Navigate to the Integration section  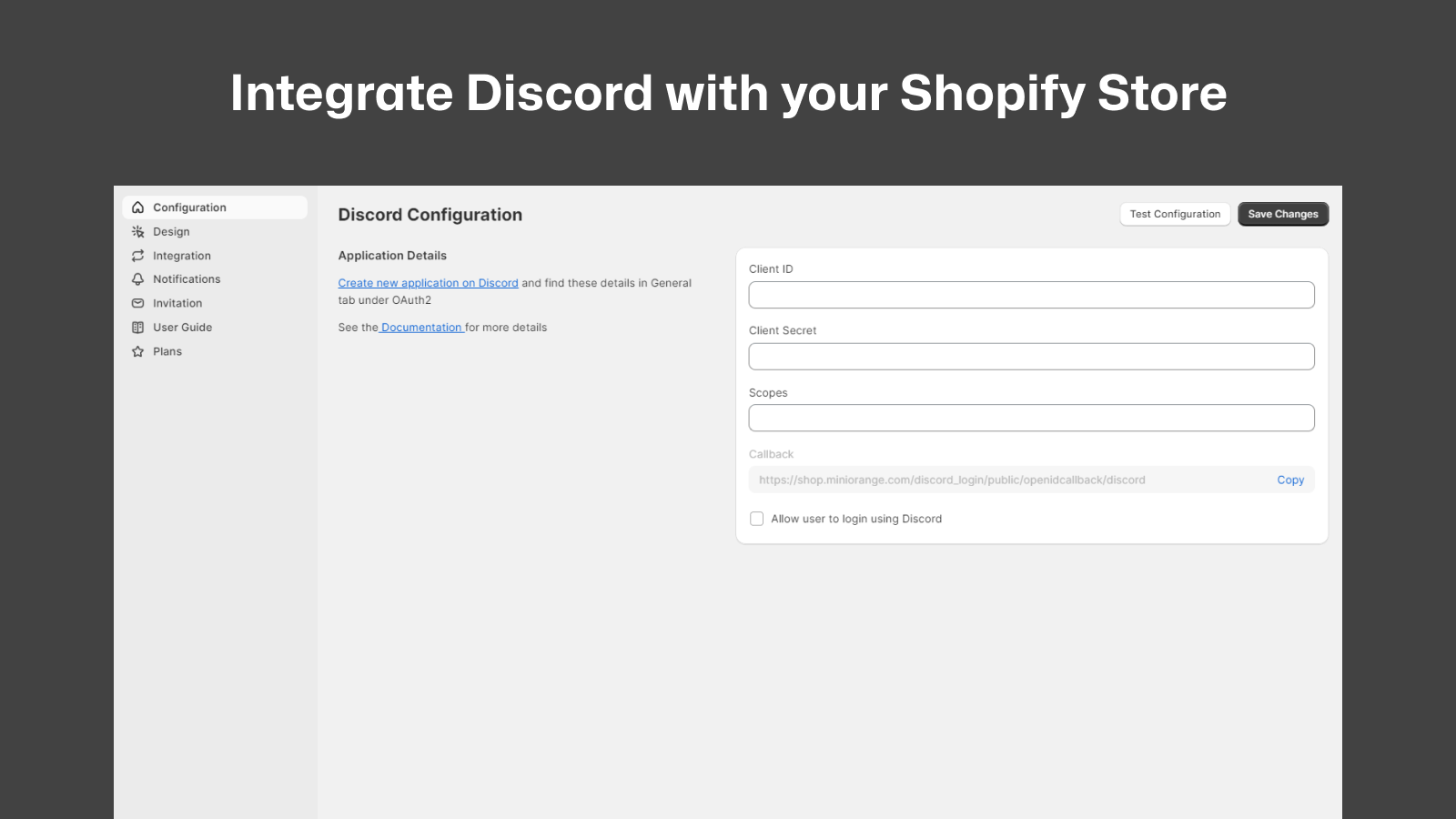[181, 255]
